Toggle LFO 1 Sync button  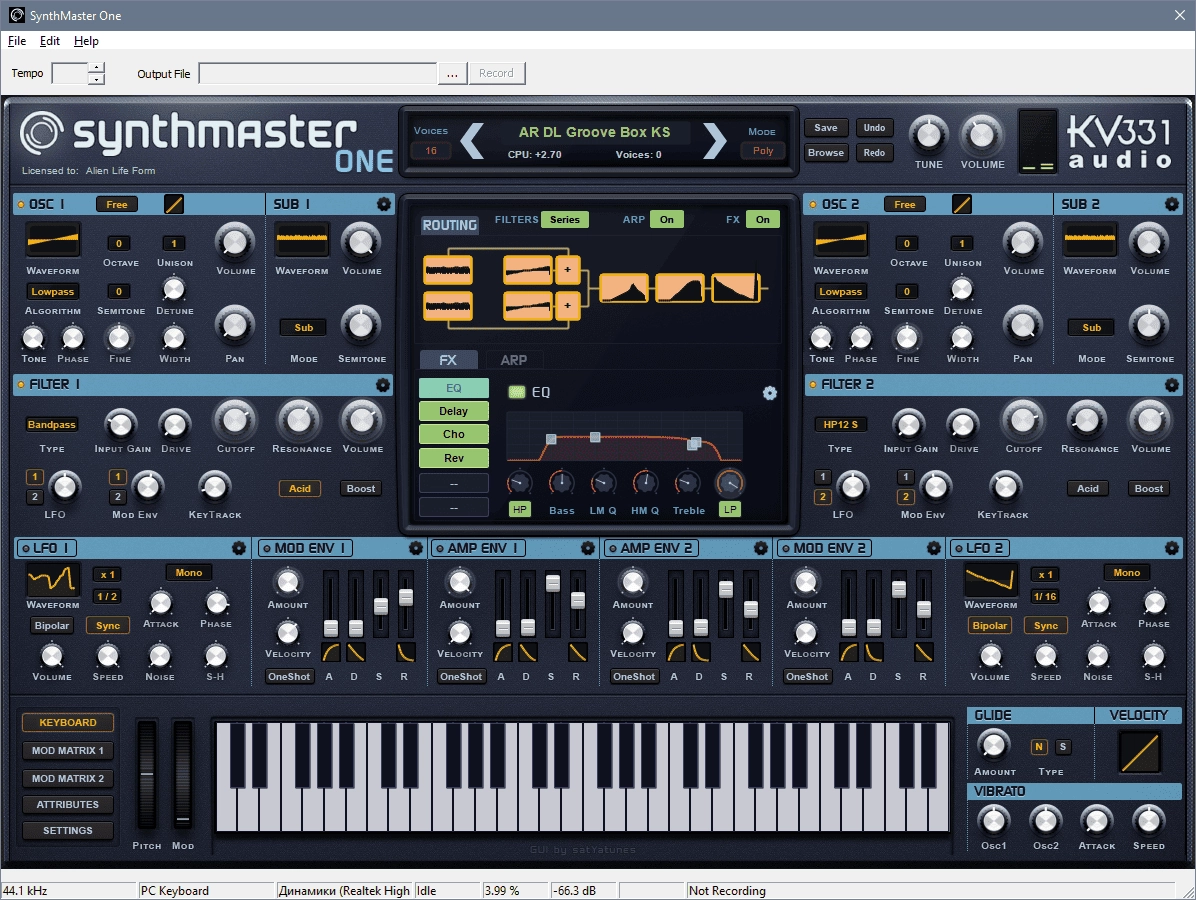pyautogui.click(x=108, y=625)
